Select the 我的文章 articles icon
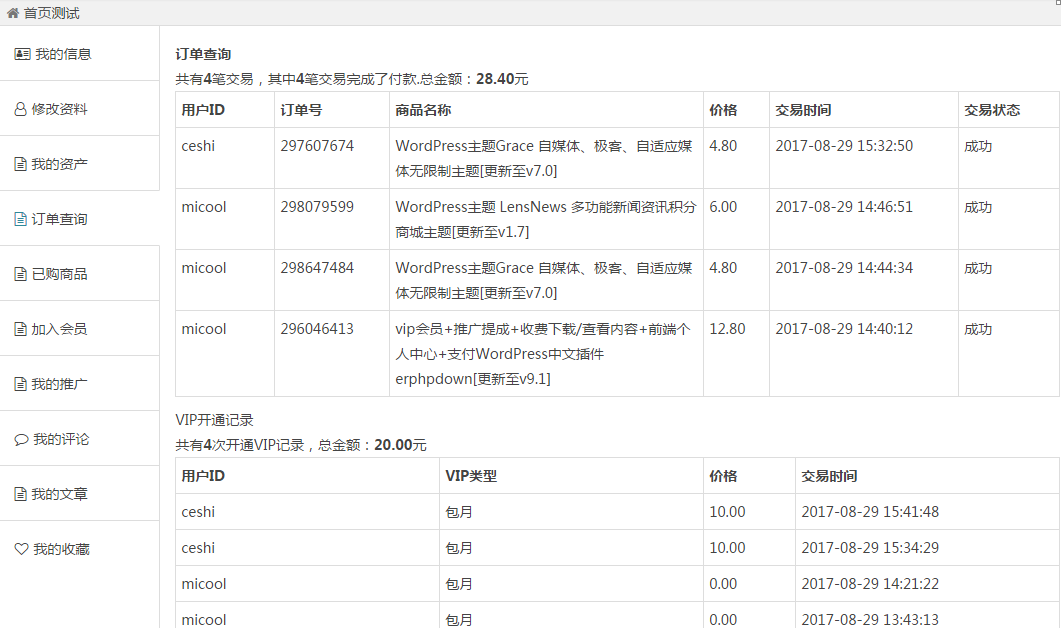 pyautogui.click(x=21, y=492)
